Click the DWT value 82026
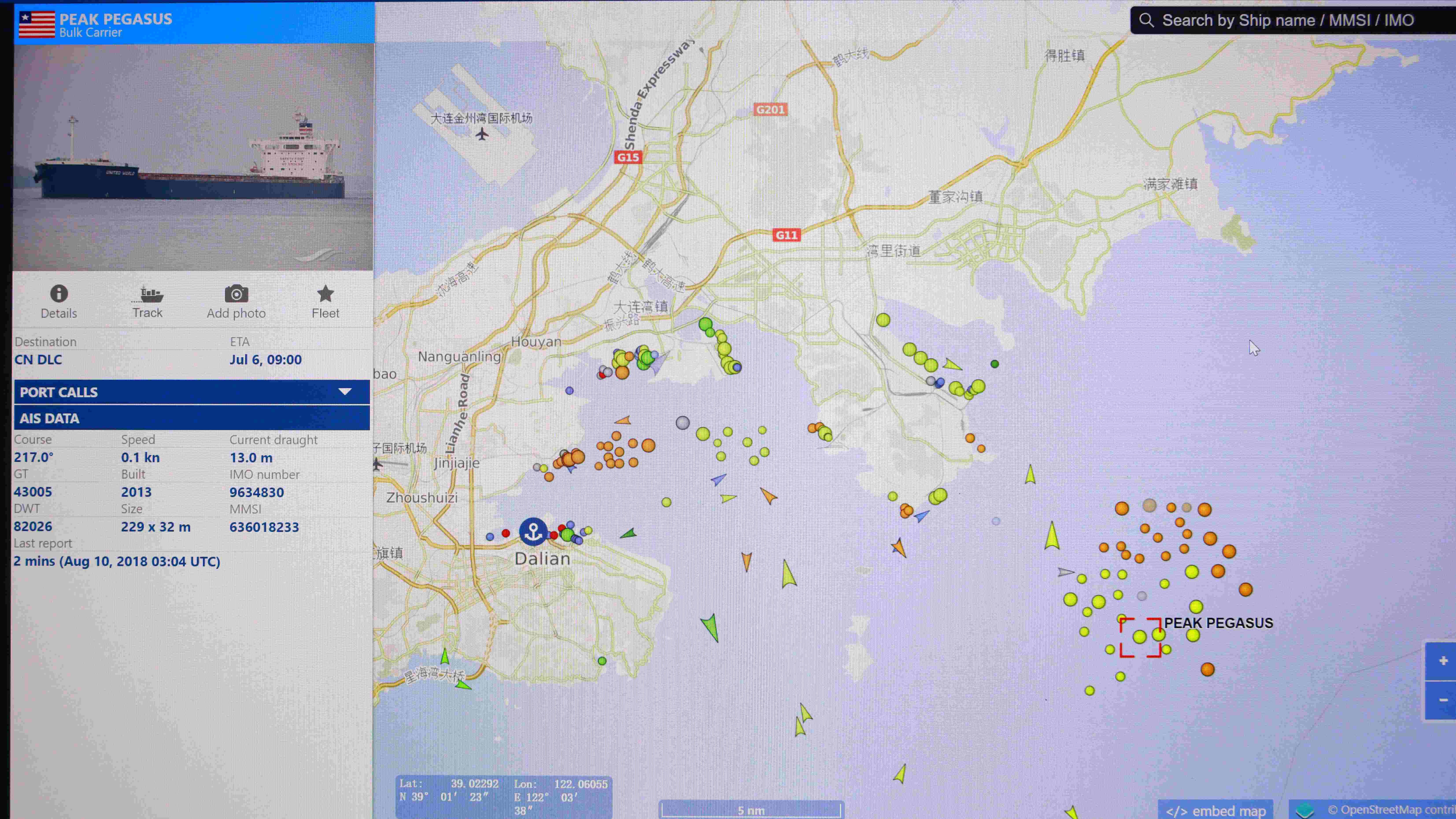 coord(33,526)
